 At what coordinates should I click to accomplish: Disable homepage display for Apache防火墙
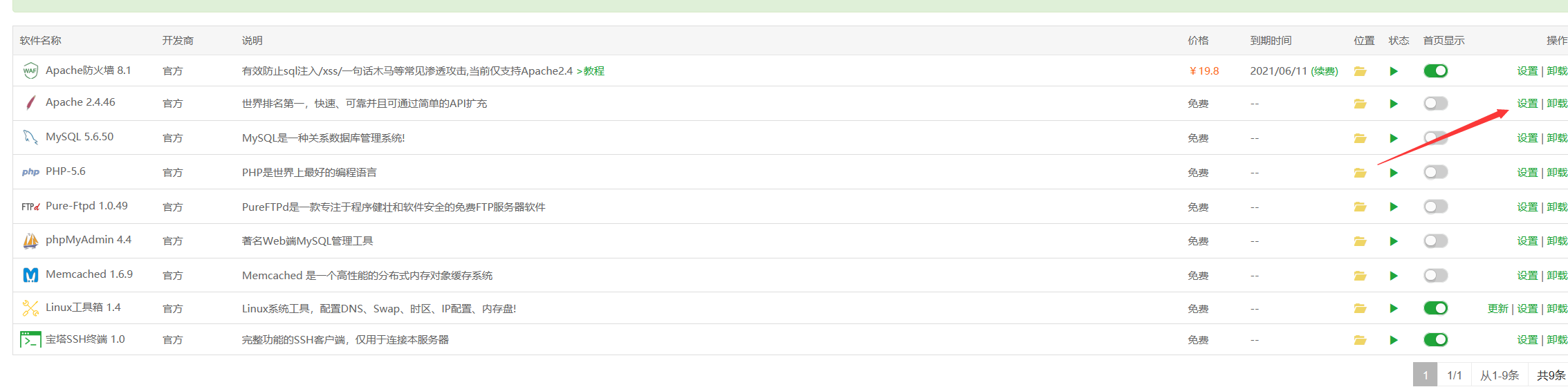click(x=1435, y=70)
